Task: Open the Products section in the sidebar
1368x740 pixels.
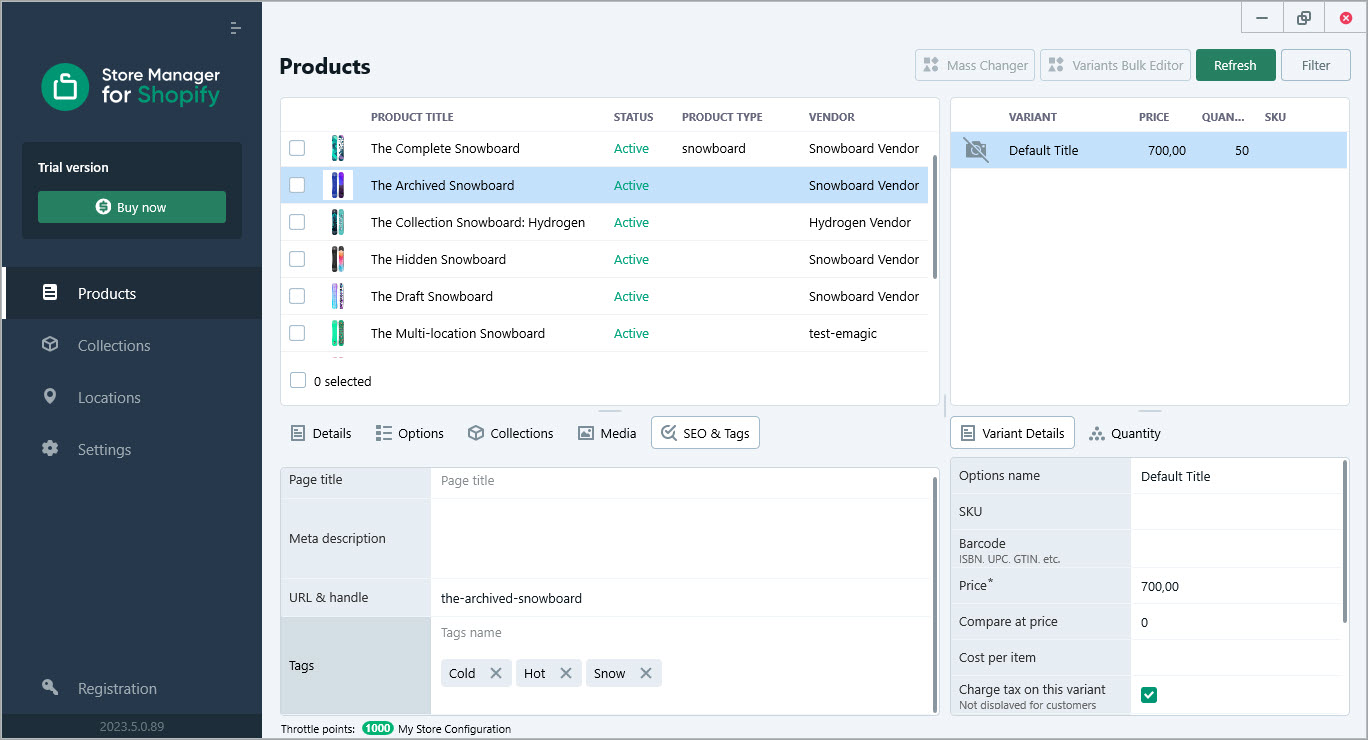Action: tap(132, 293)
